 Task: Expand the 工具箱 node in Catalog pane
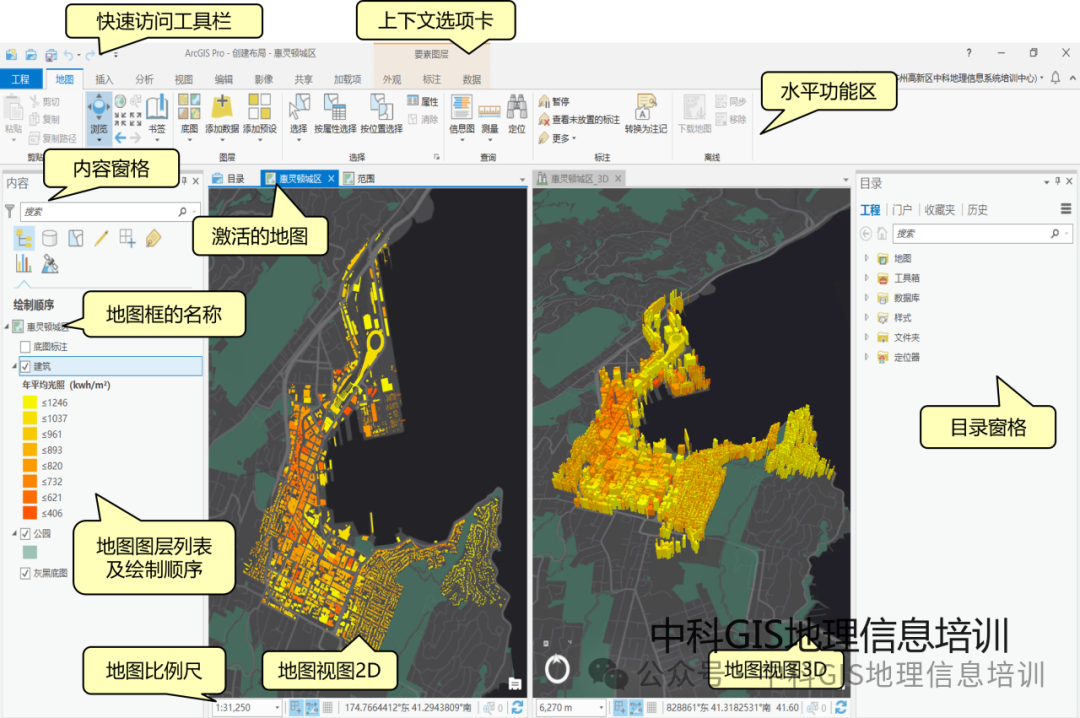point(866,278)
